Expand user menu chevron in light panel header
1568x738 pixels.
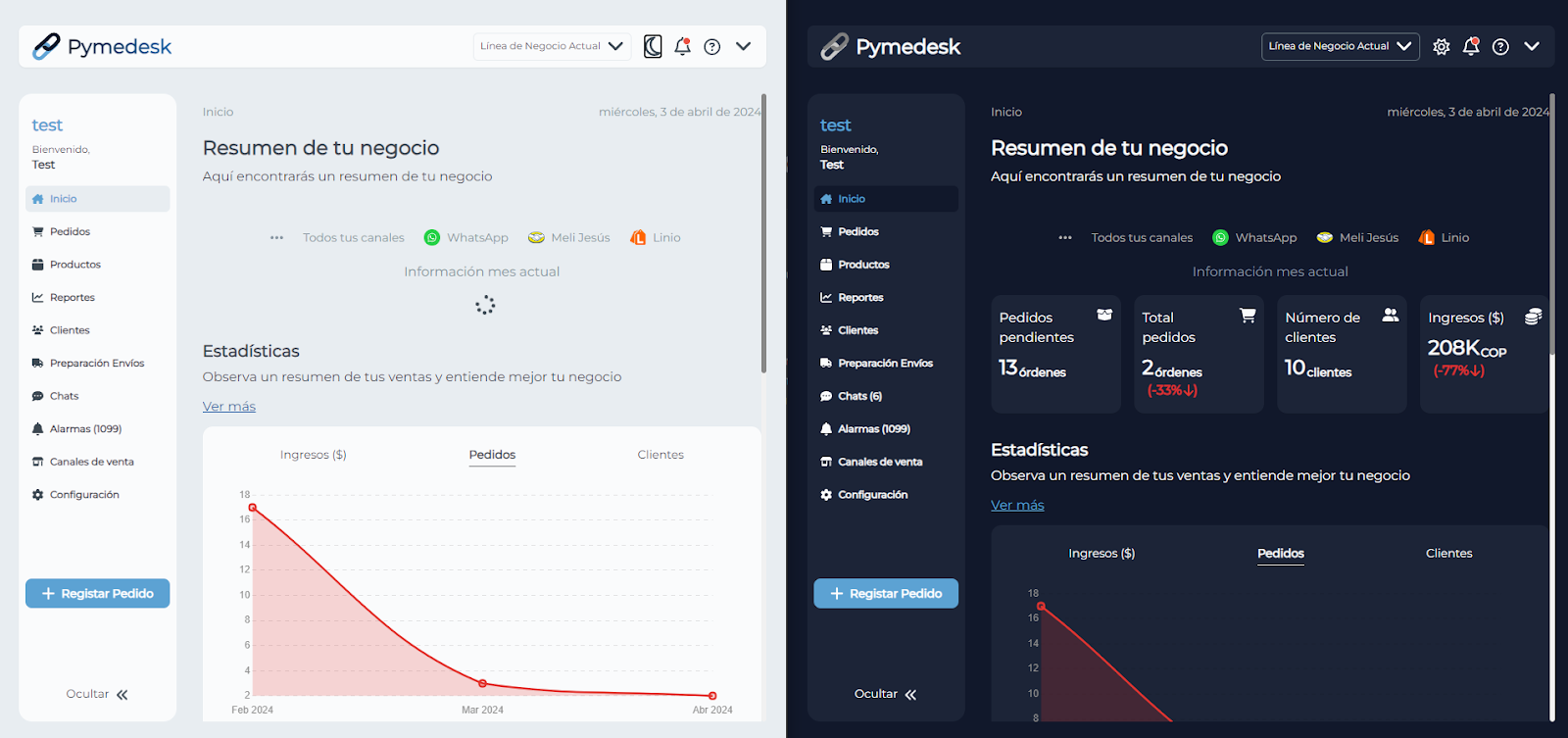click(x=744, y=46)
